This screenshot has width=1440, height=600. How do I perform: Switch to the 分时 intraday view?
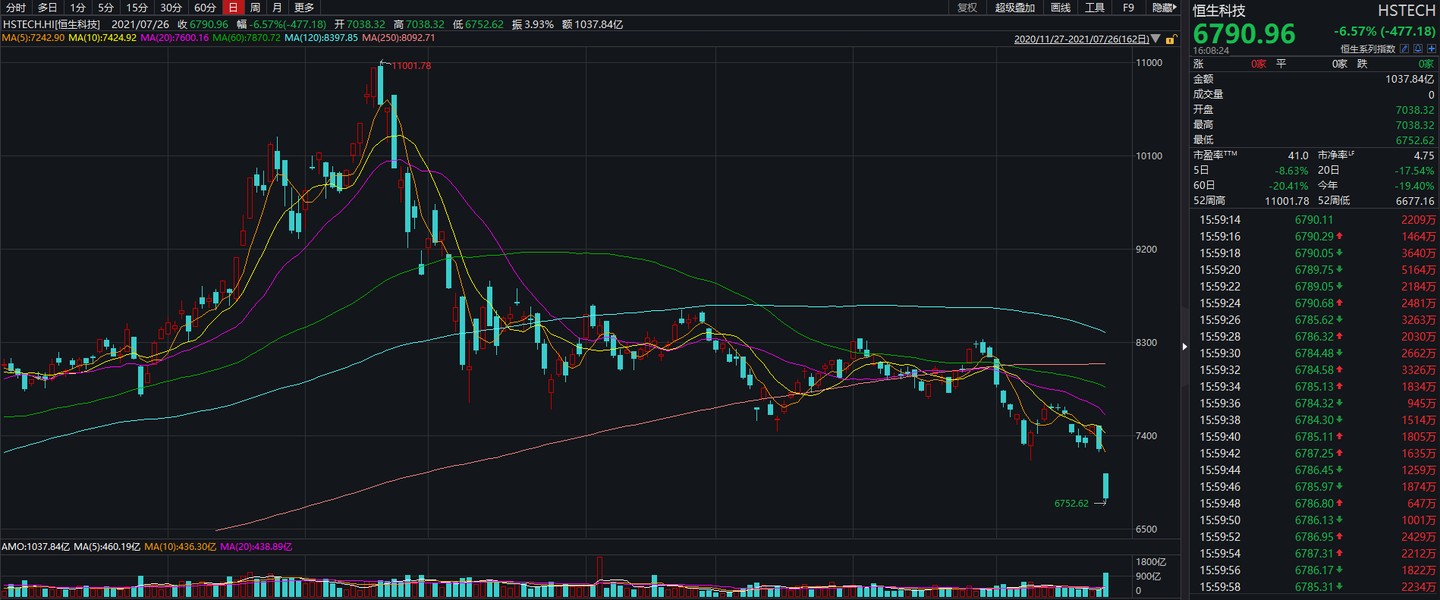click(x=16, y=8)
